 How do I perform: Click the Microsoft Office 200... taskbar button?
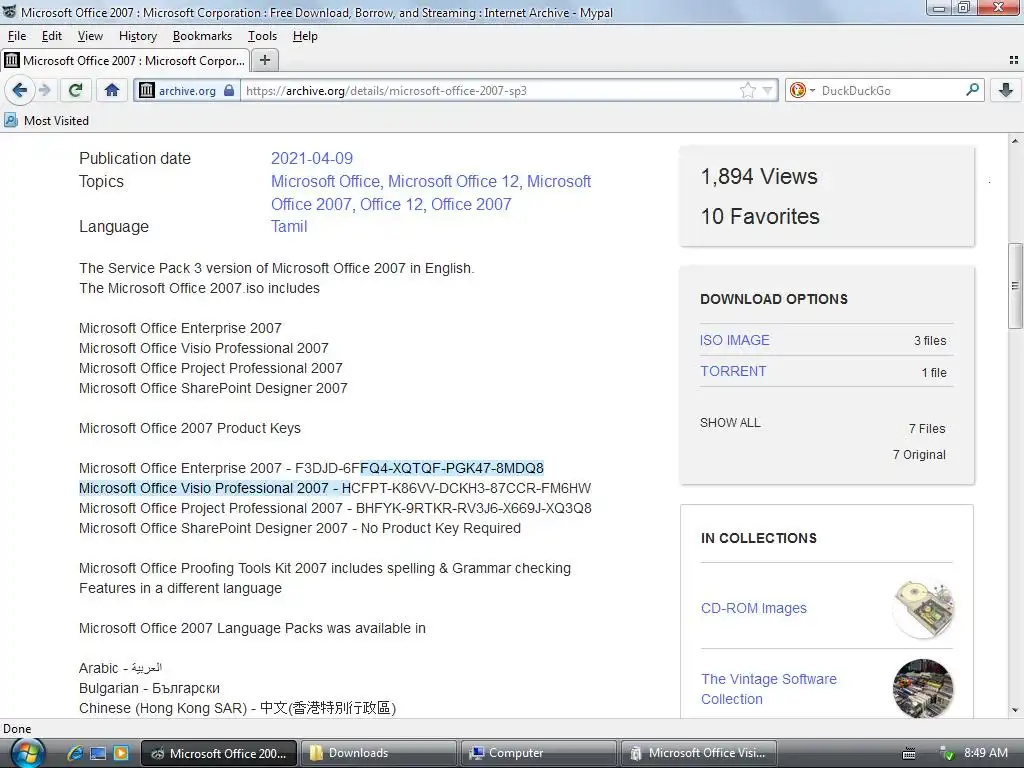point(219,753)
